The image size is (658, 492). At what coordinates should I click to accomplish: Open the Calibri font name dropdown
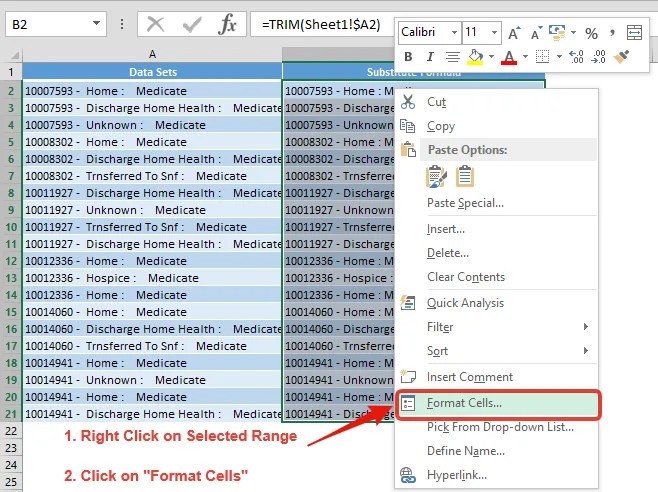454,32
